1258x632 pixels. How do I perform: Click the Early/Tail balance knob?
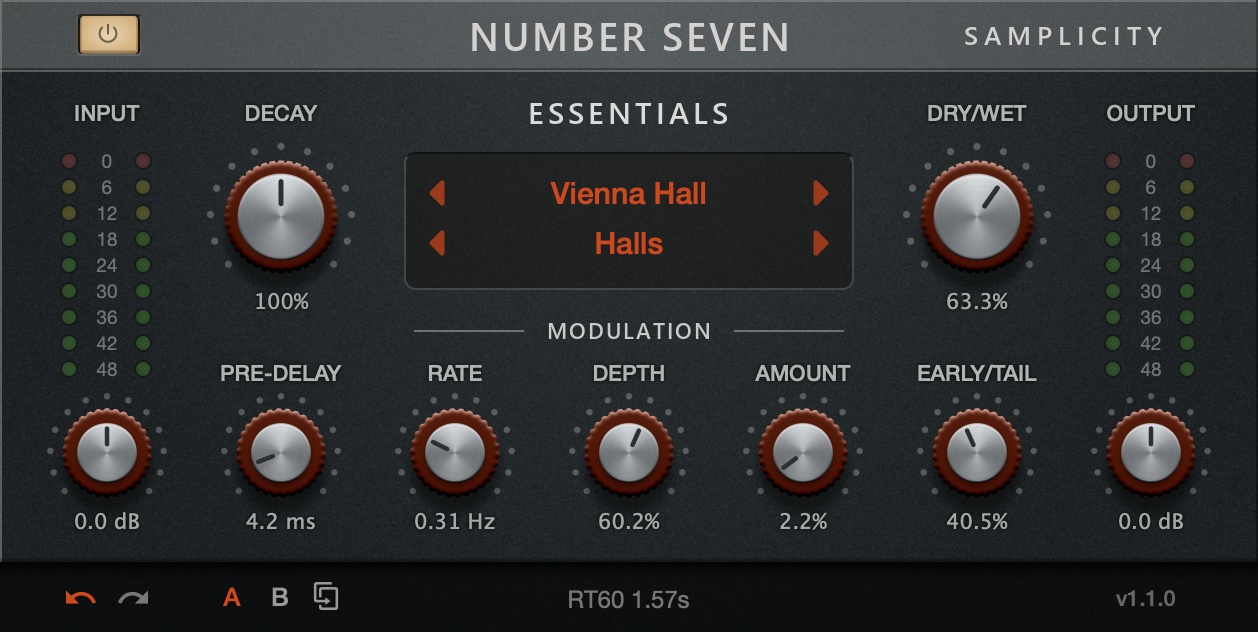976,452
